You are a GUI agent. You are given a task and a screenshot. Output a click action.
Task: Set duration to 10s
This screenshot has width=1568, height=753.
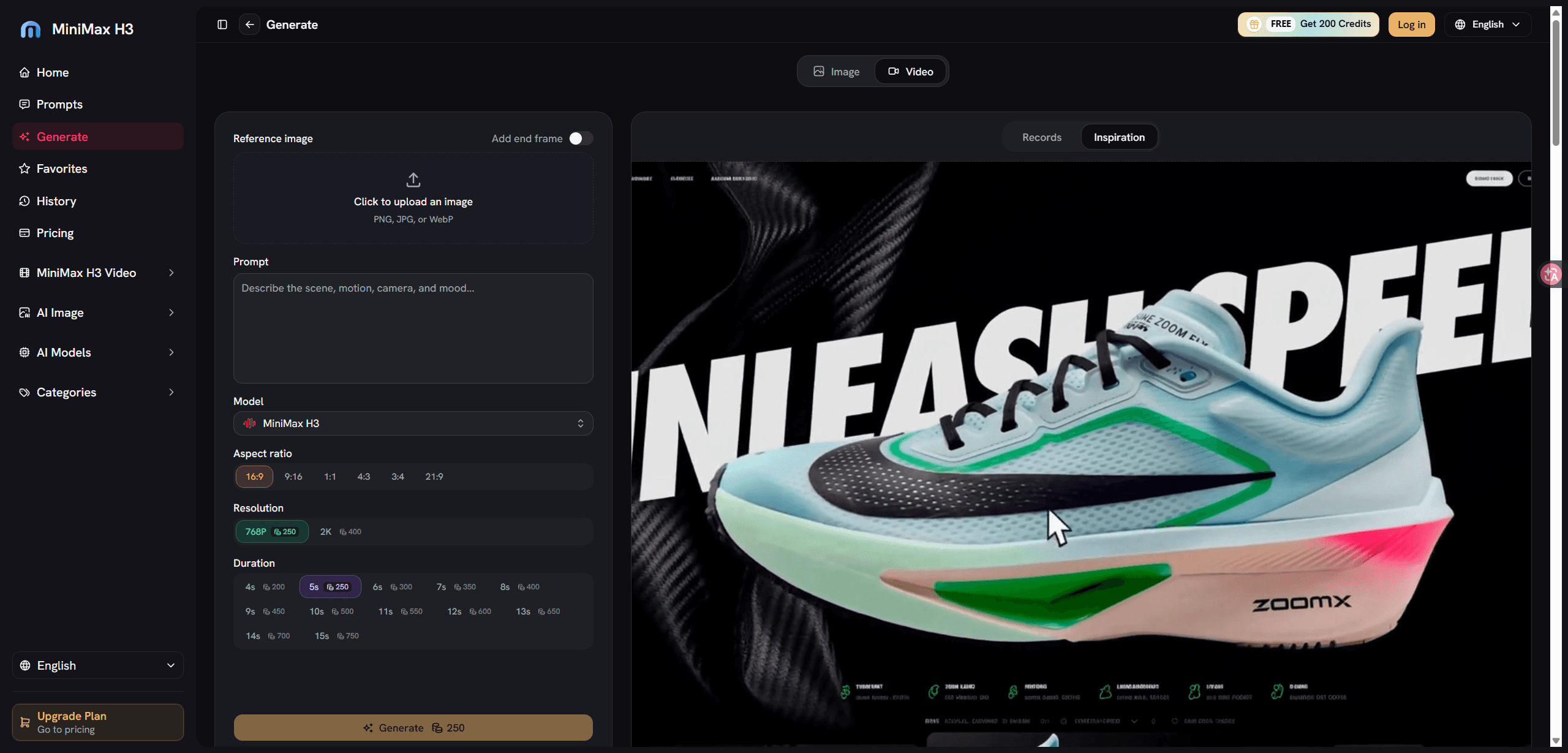331,611
